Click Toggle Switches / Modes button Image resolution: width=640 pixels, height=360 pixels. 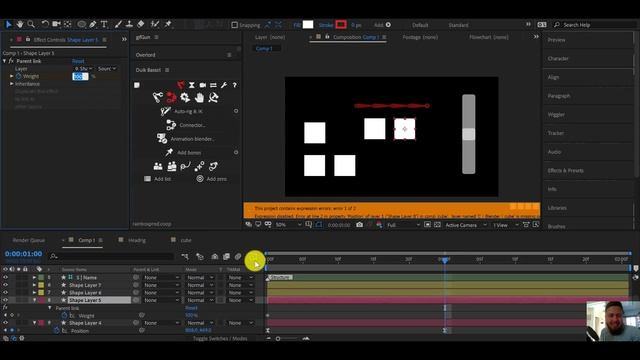tap(220, 338)
